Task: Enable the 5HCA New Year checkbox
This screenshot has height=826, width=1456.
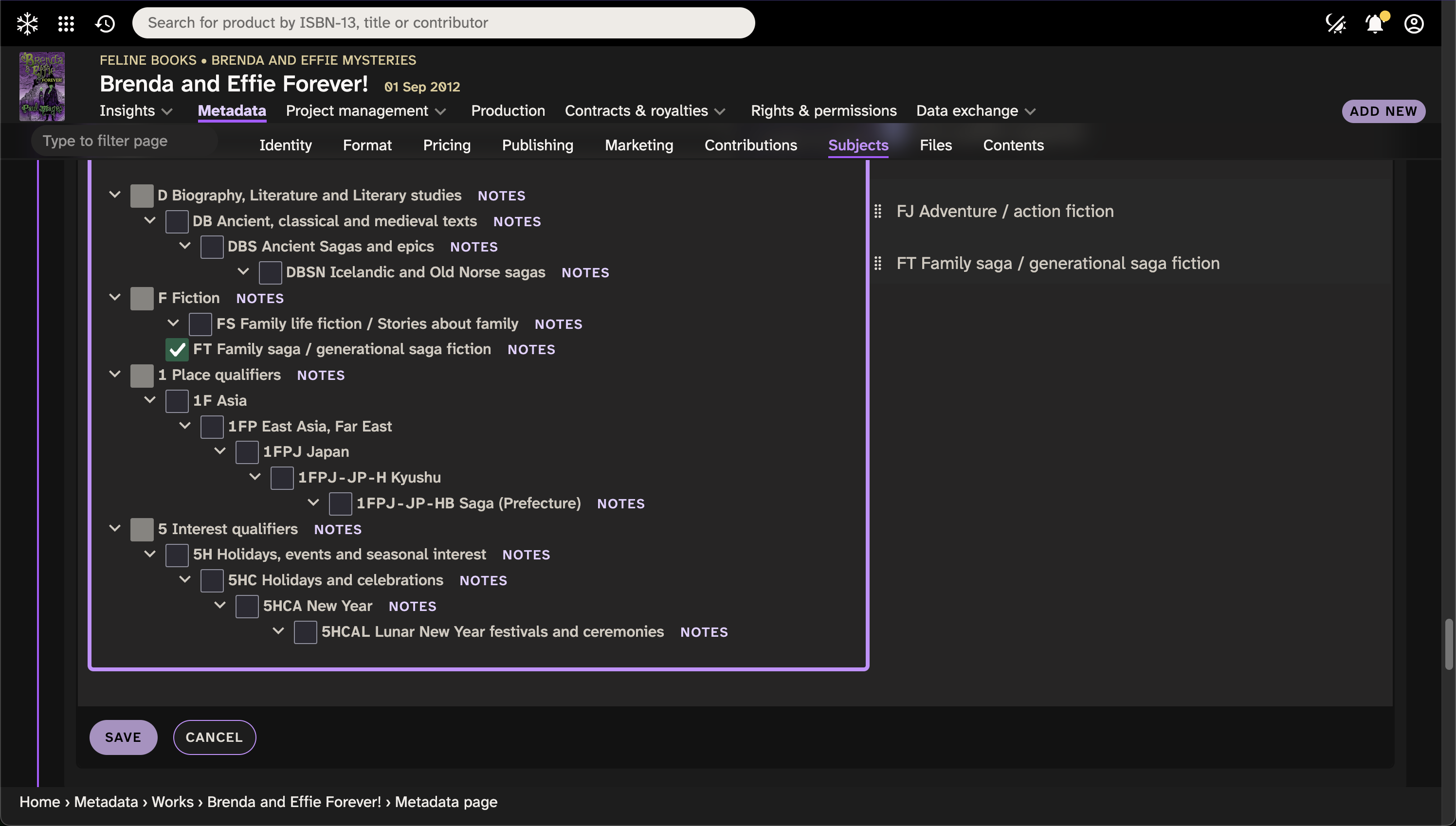Action: coord(247,606)
